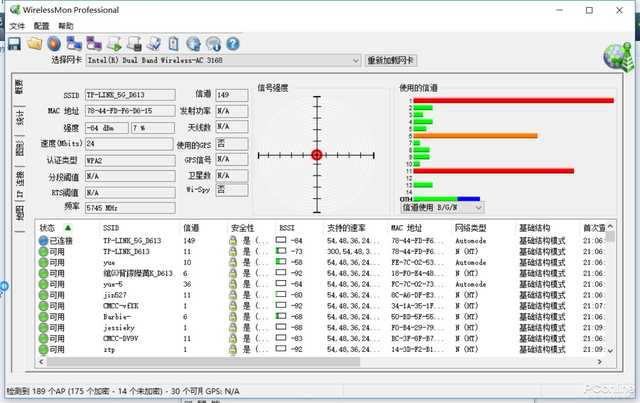
Task: Click the plain globe toolbar icon
Action: (x=193, y=44)
